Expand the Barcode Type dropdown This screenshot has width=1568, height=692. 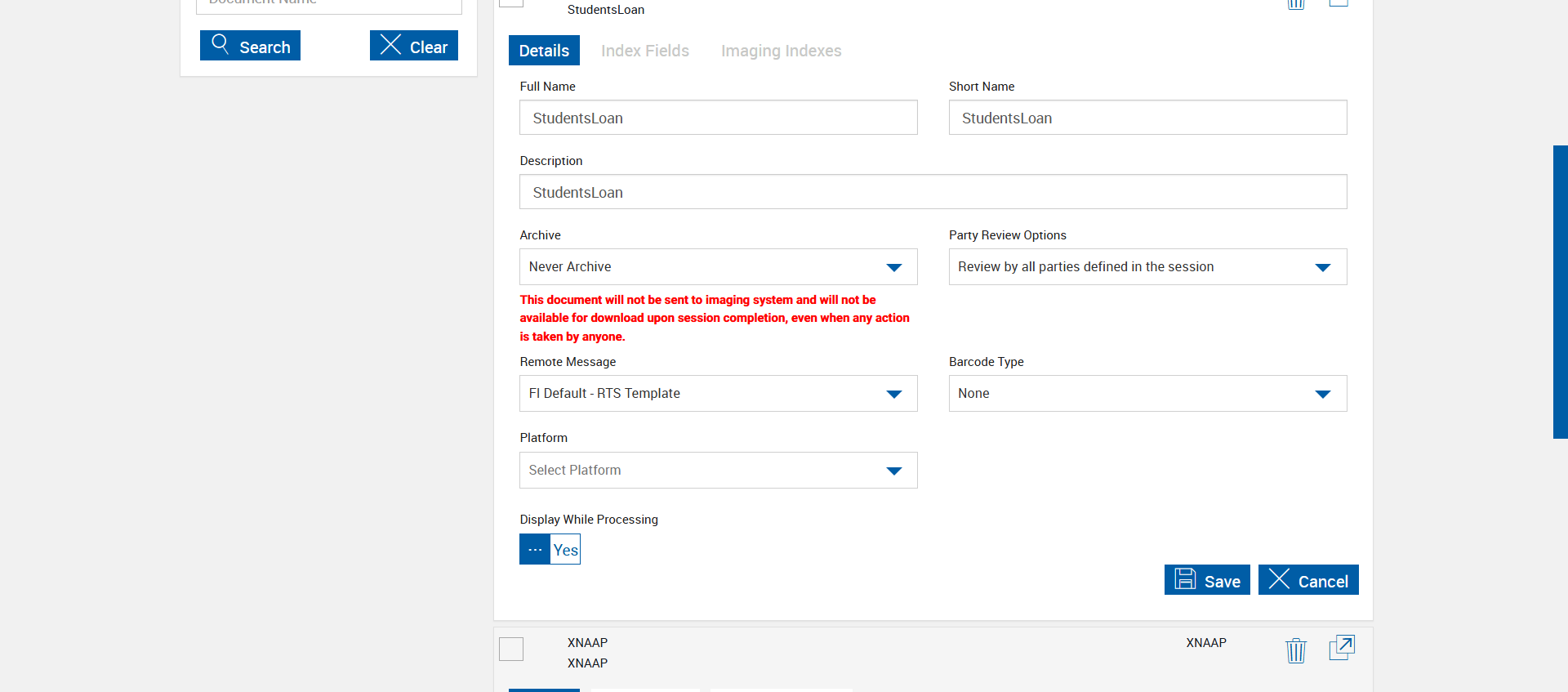point(1147,394)
